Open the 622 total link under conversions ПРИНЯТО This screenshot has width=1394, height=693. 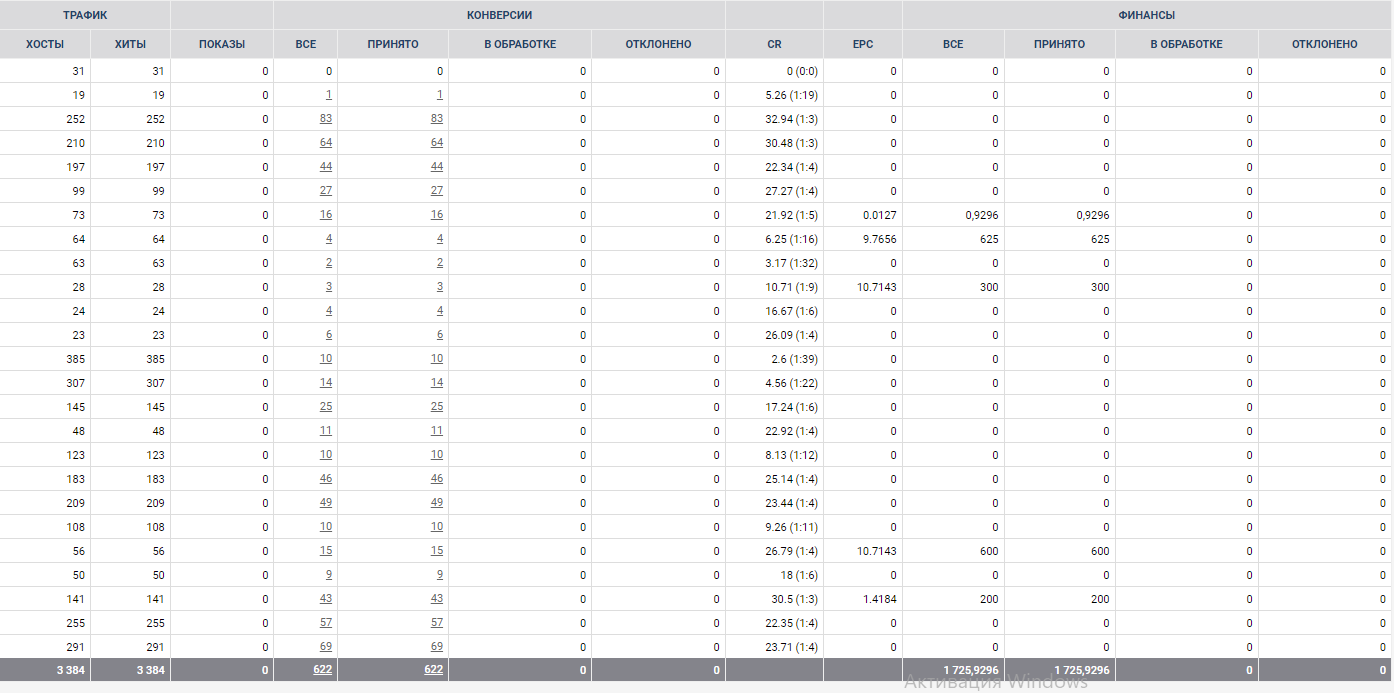coord(434,670)
